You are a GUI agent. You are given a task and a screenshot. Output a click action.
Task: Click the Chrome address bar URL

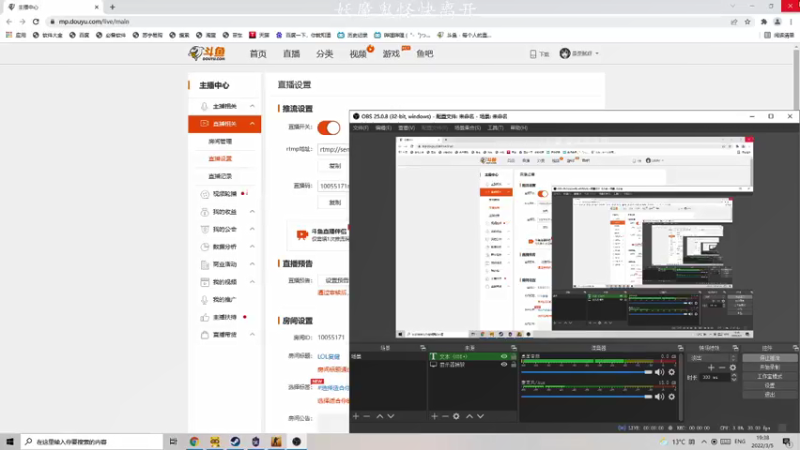coord(94,21)
